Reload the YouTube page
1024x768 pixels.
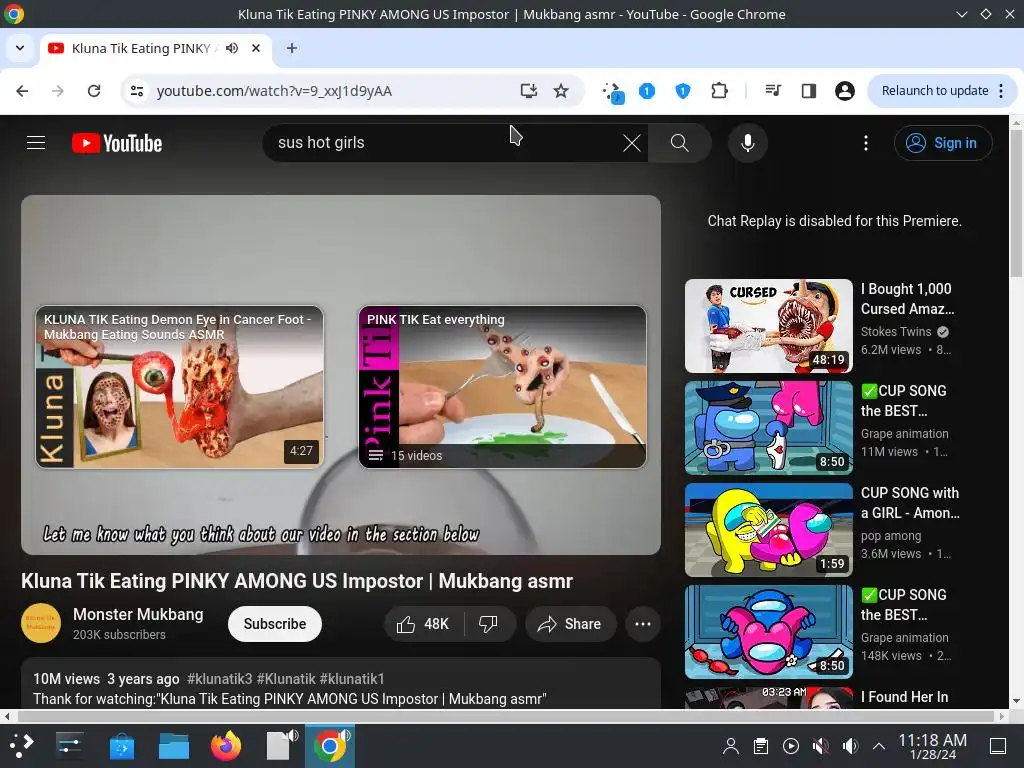[94, 91]
